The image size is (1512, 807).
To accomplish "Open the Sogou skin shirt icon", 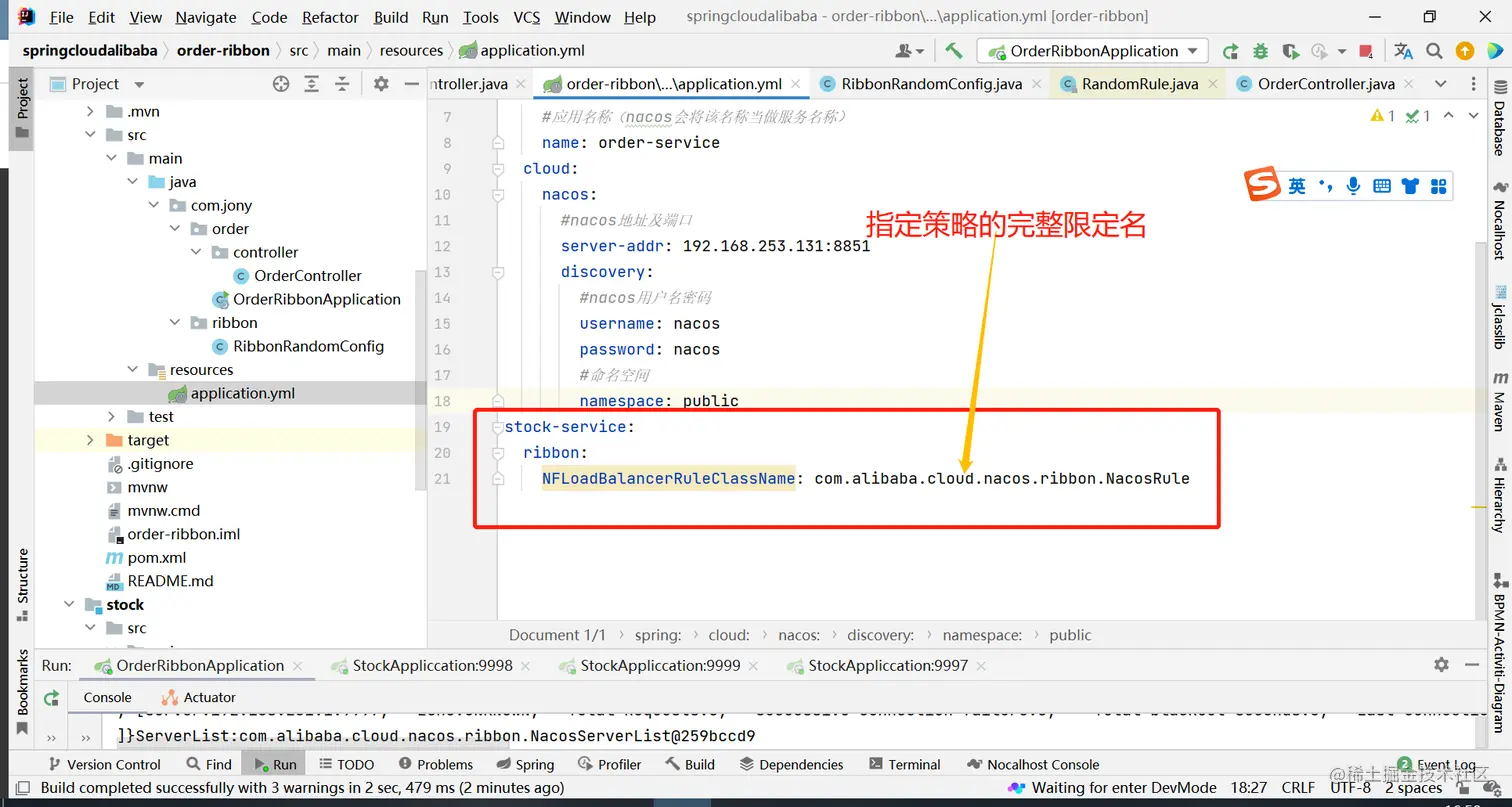I will (1410, 186).
